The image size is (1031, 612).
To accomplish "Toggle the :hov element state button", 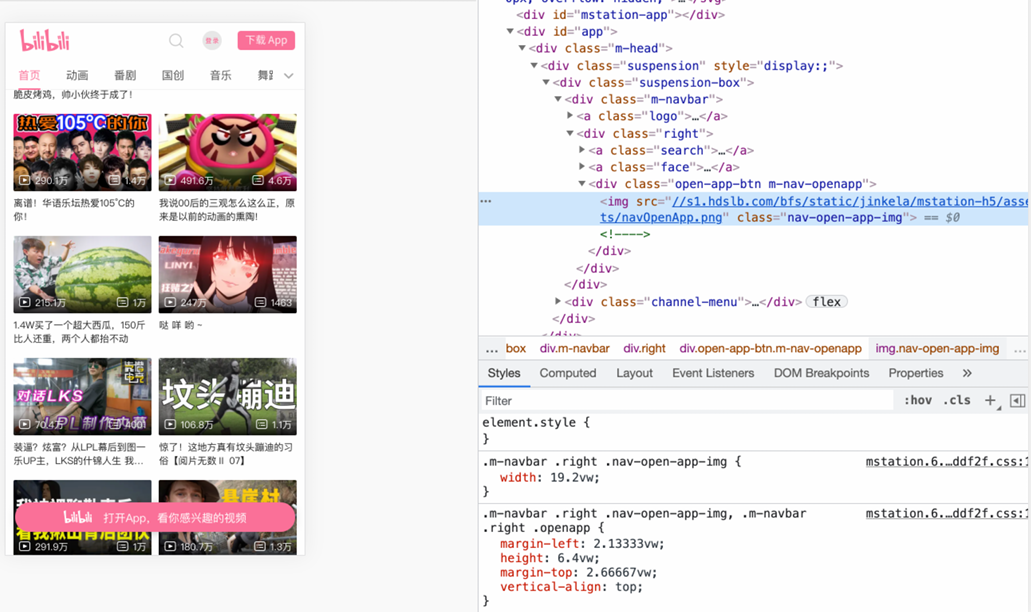I will [917, 400].
